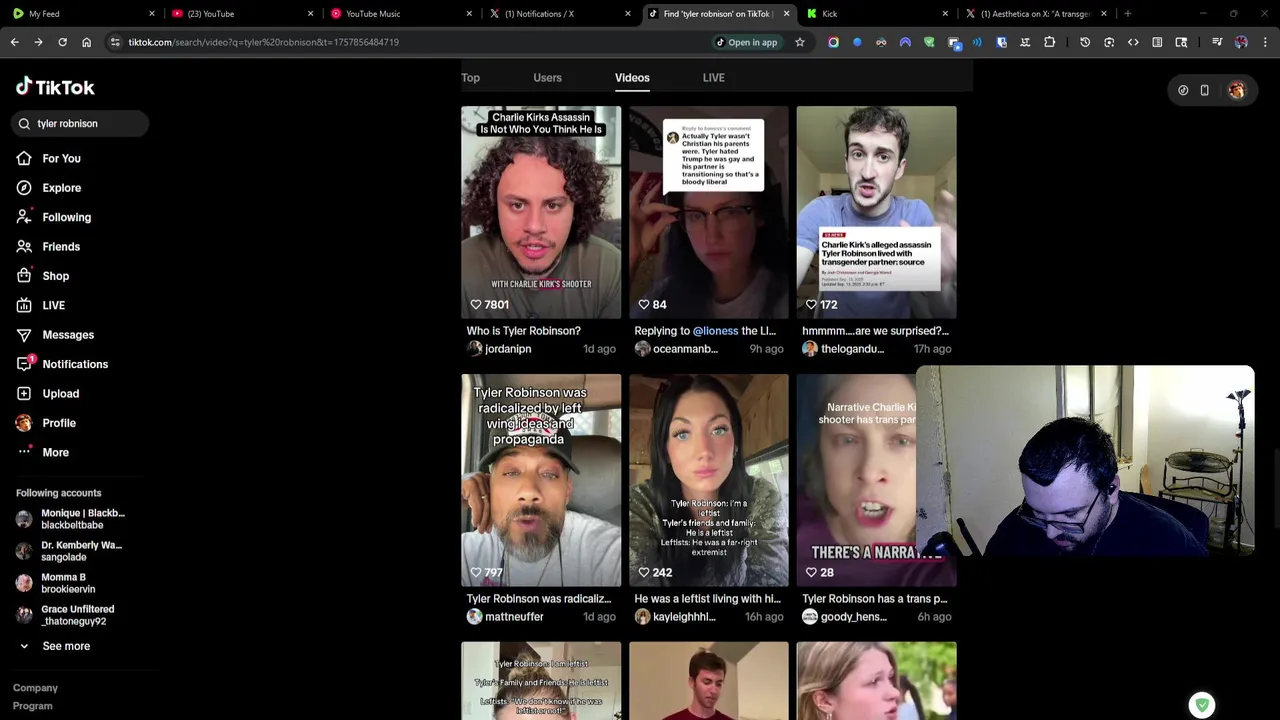Click the goody_hens... username

click(854, 617)
